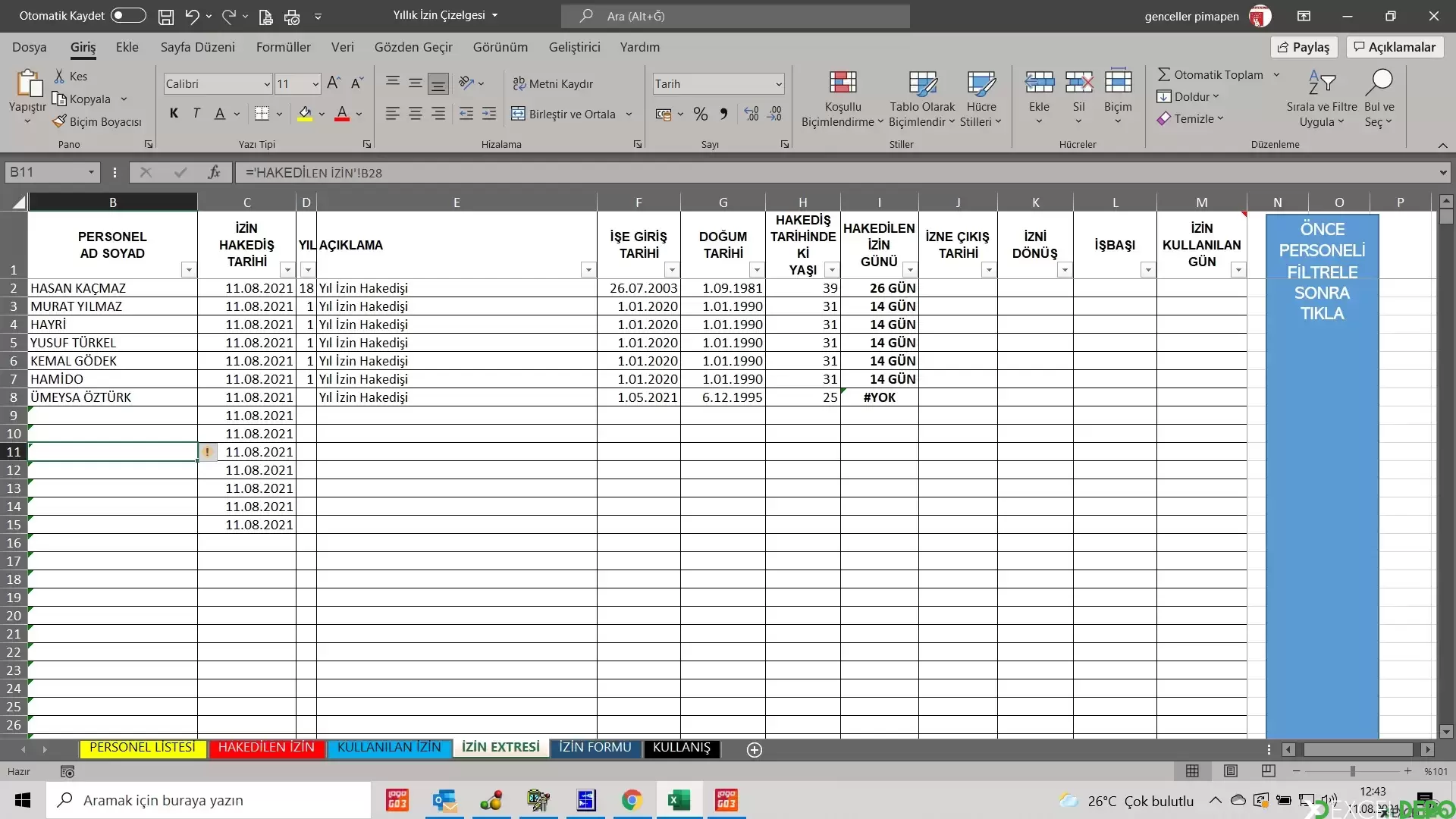Toggle underline formatting A button
The image size is (1456, 819).
click(x=220, y=114)
